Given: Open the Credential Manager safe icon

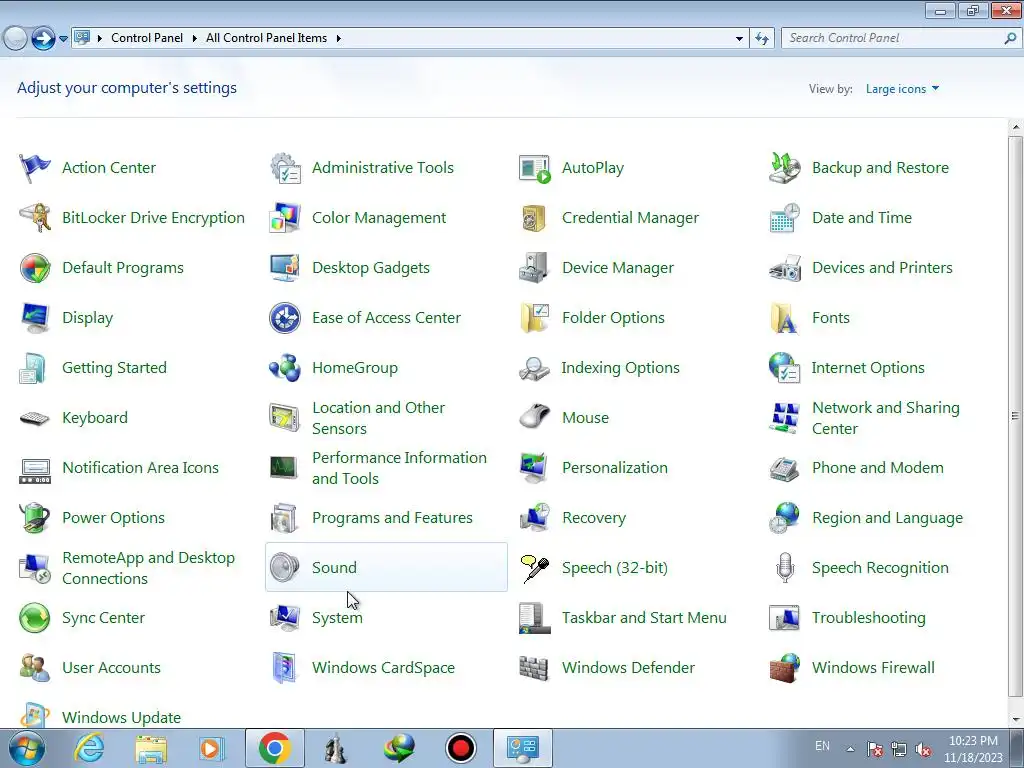Looking at the screenshot, I should pos(535,217).
